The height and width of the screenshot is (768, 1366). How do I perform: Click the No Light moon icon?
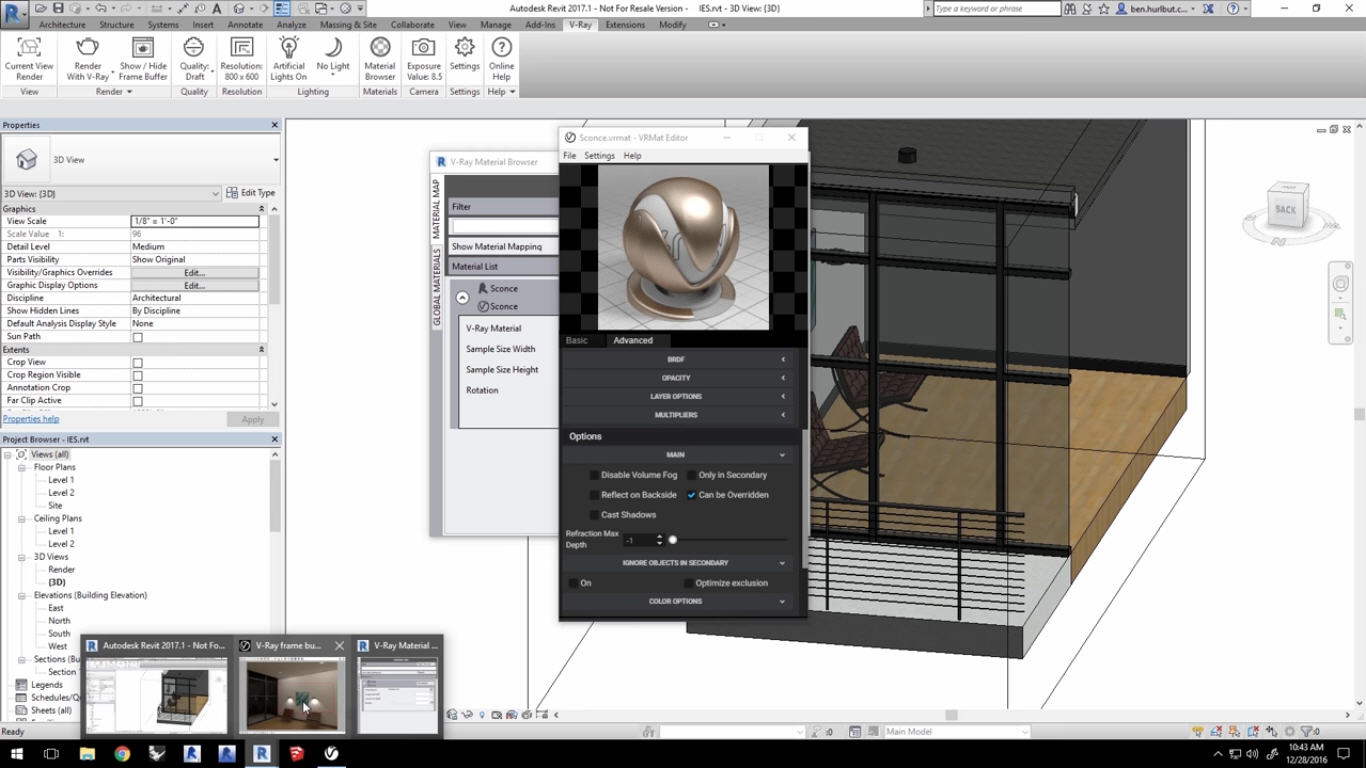(333, 47)
